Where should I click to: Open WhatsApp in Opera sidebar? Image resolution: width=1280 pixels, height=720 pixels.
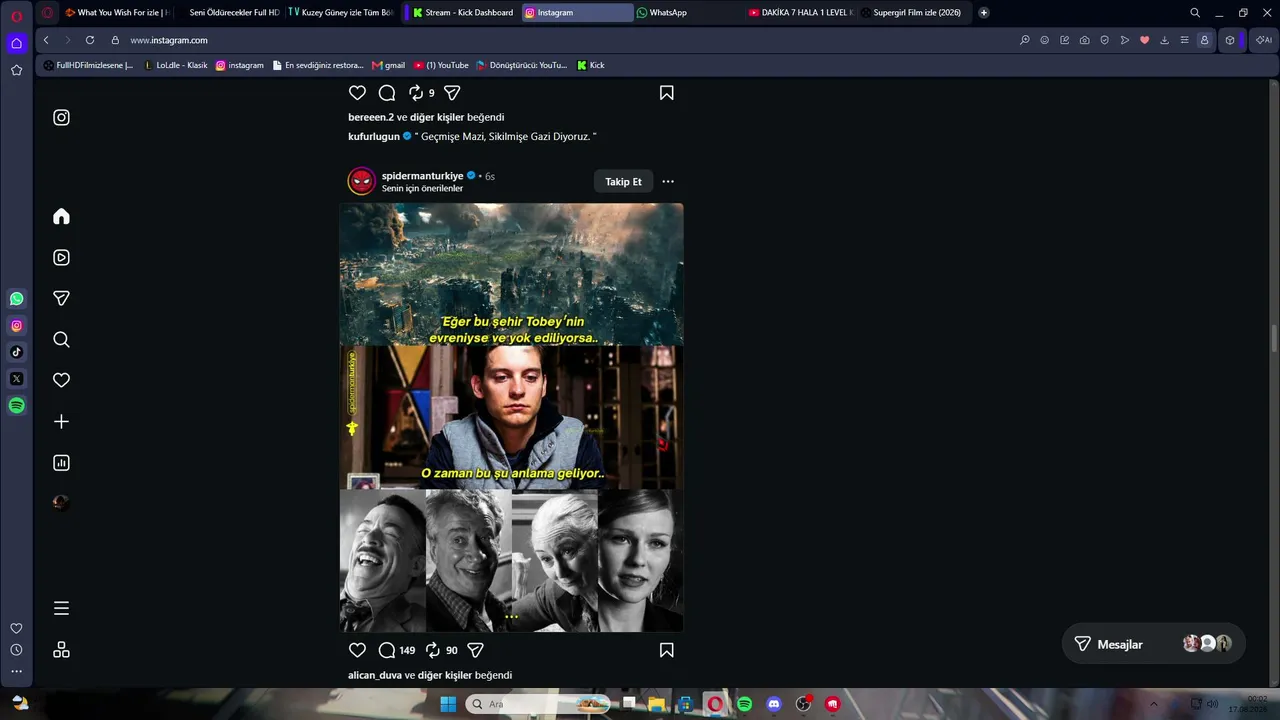pyautogui.click(x=16, y=298)
